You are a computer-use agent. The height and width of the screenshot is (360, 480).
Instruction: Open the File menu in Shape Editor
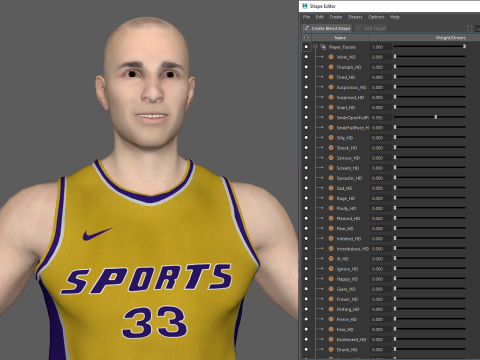[x=306, y=17]
